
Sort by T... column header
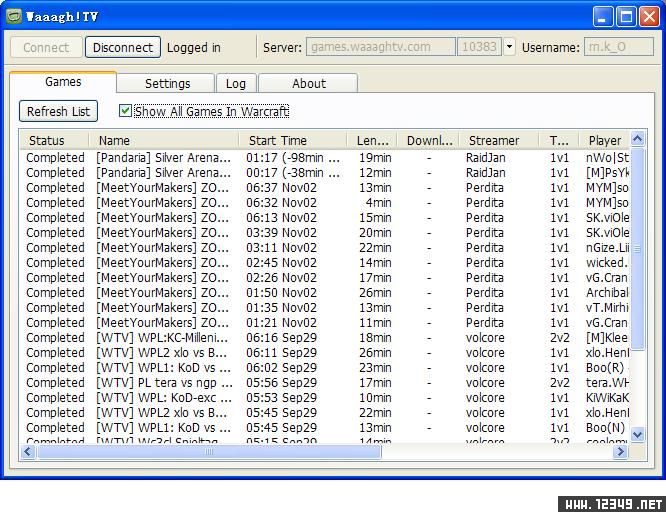559,141
